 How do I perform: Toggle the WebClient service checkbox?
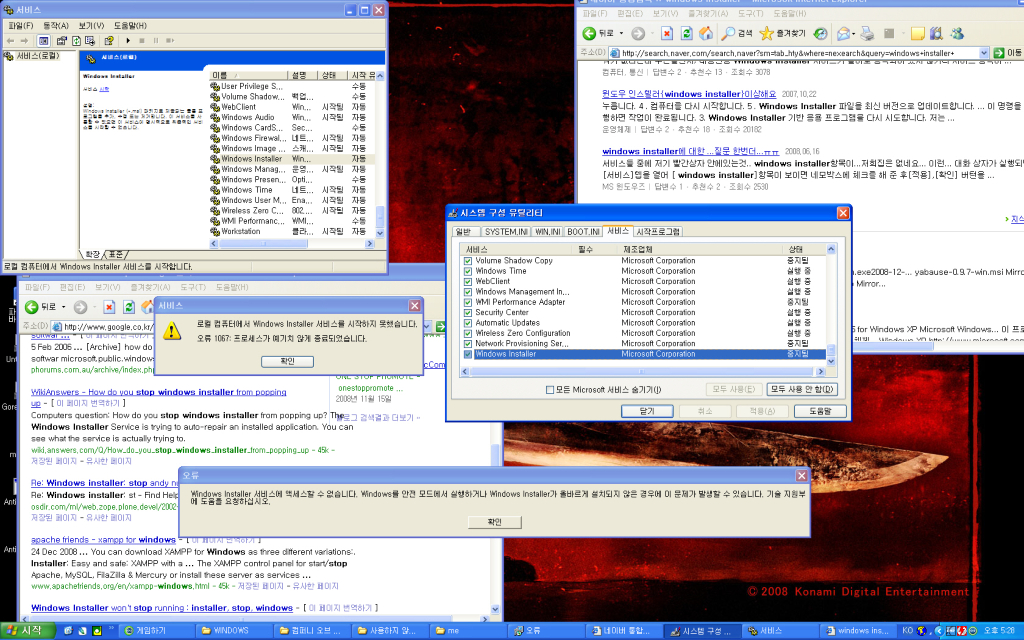tap(468, 282)
